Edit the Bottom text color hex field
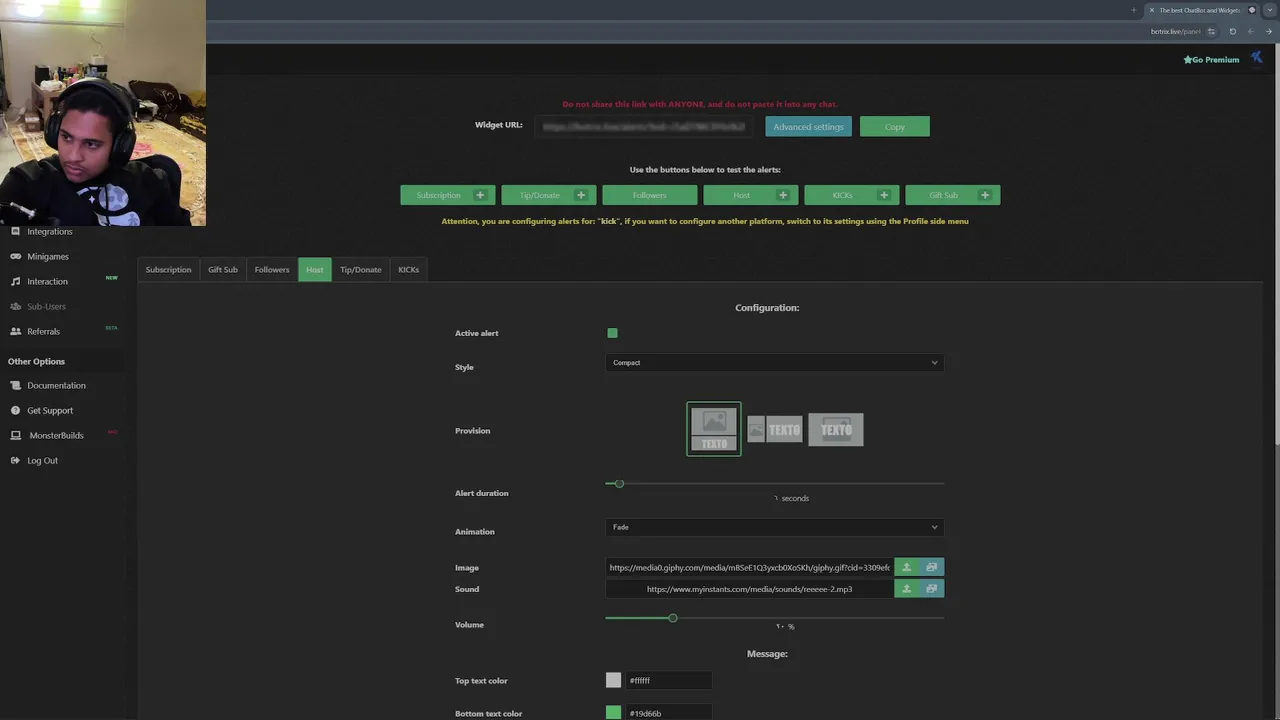The image size is (1280, 720). pyautogui.click(x=669, y=713)
